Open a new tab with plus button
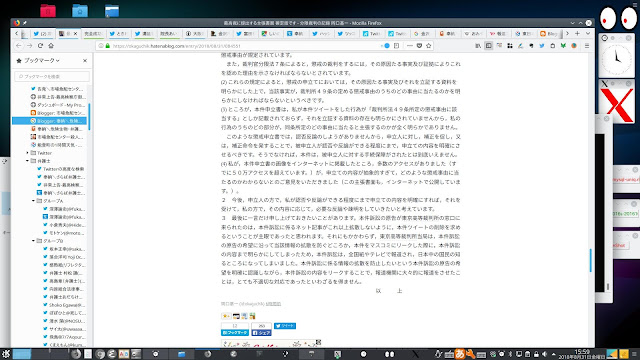 pyautogui.click(x=577, y=33)
